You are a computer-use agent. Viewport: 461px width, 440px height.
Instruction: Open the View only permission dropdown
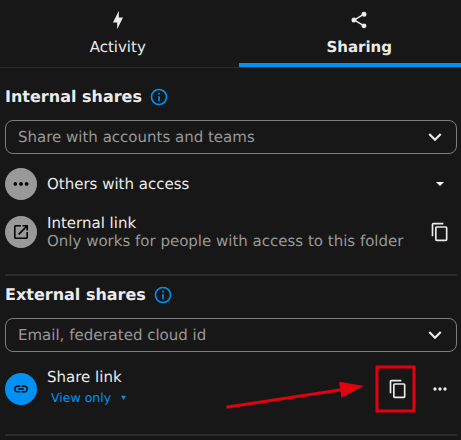click(x=88, y=398)
